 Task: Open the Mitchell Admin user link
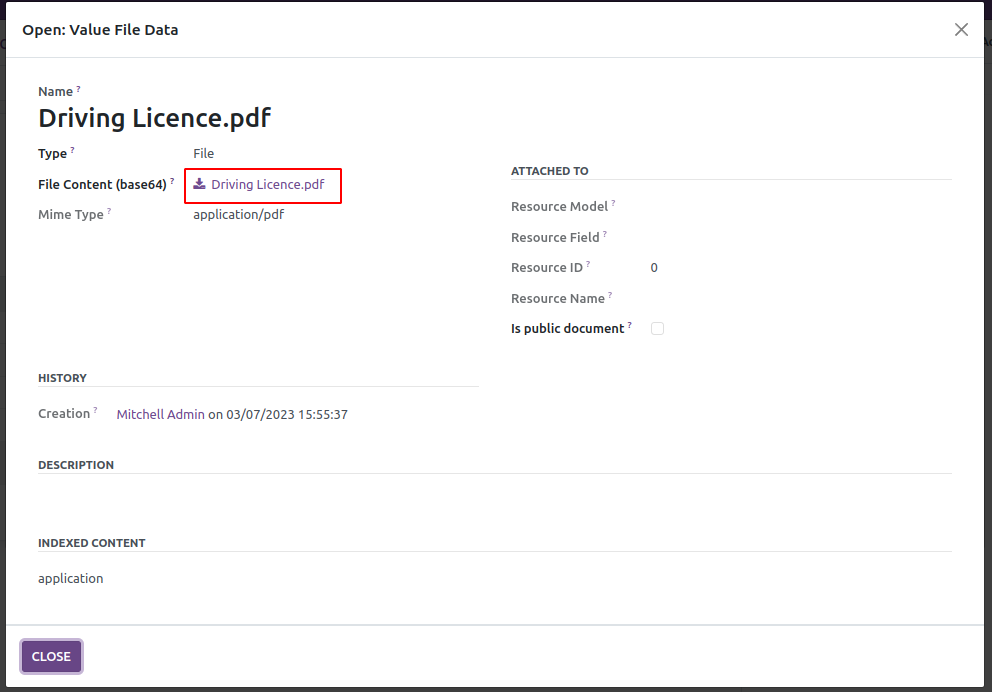pyautogui.click(x=160, y=414)
